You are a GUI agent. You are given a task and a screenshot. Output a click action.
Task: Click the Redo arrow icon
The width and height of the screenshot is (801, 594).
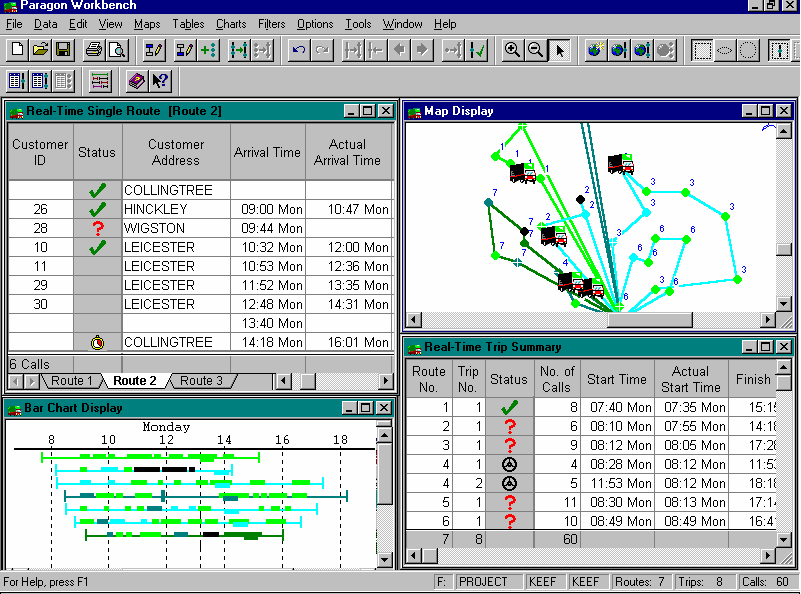(x=322, y=50)
